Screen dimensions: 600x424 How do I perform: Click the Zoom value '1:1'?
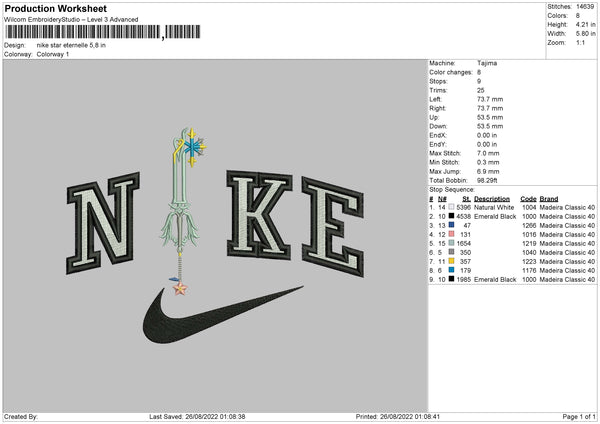580,42
